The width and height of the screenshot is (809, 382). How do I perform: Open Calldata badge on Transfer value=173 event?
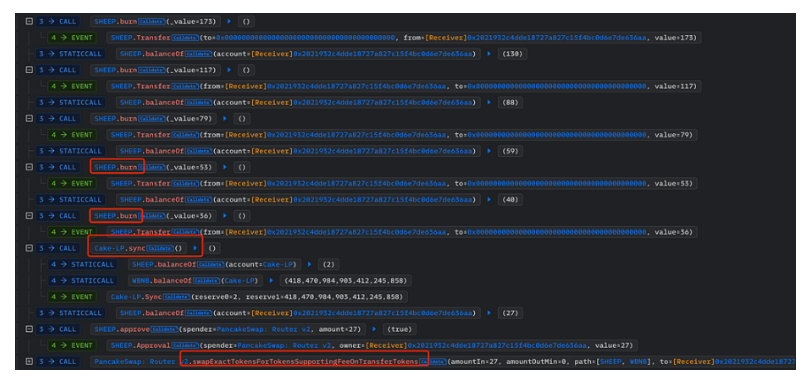[186, 38]
